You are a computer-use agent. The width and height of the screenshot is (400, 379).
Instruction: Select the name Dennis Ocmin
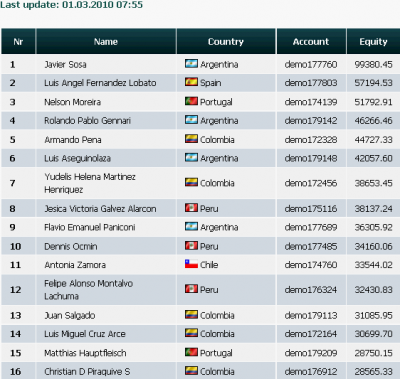[x=71, y=247]
